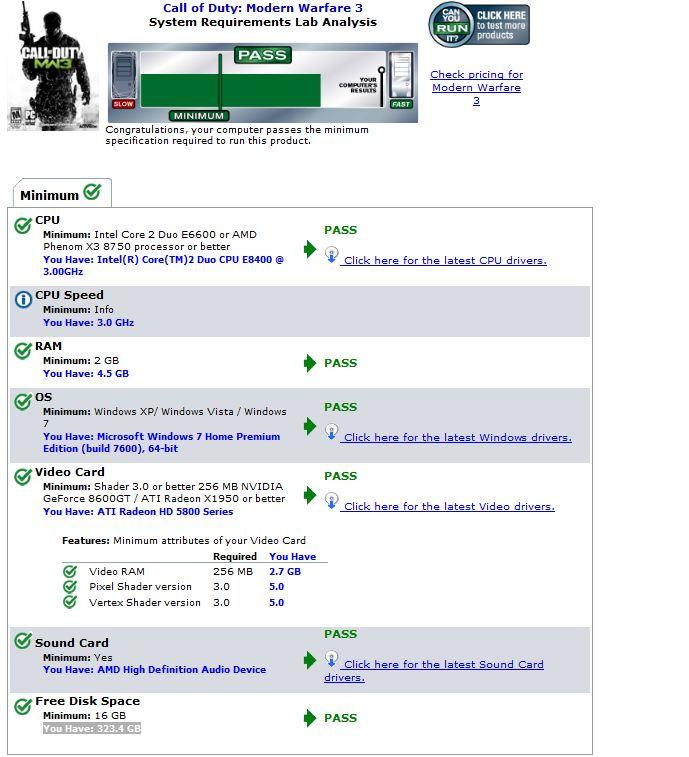
Task: Click the CPU Speed info icon
Action: tap(23, 300)
